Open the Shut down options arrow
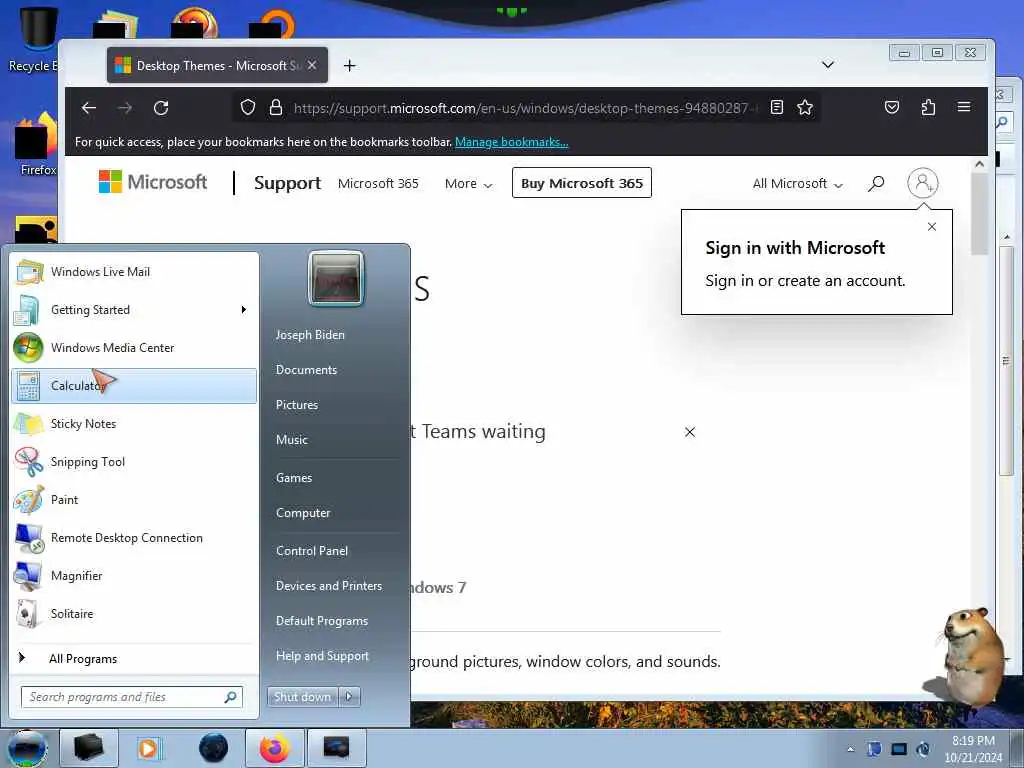This screenshot has width=1024, height=768. (349, 697)
